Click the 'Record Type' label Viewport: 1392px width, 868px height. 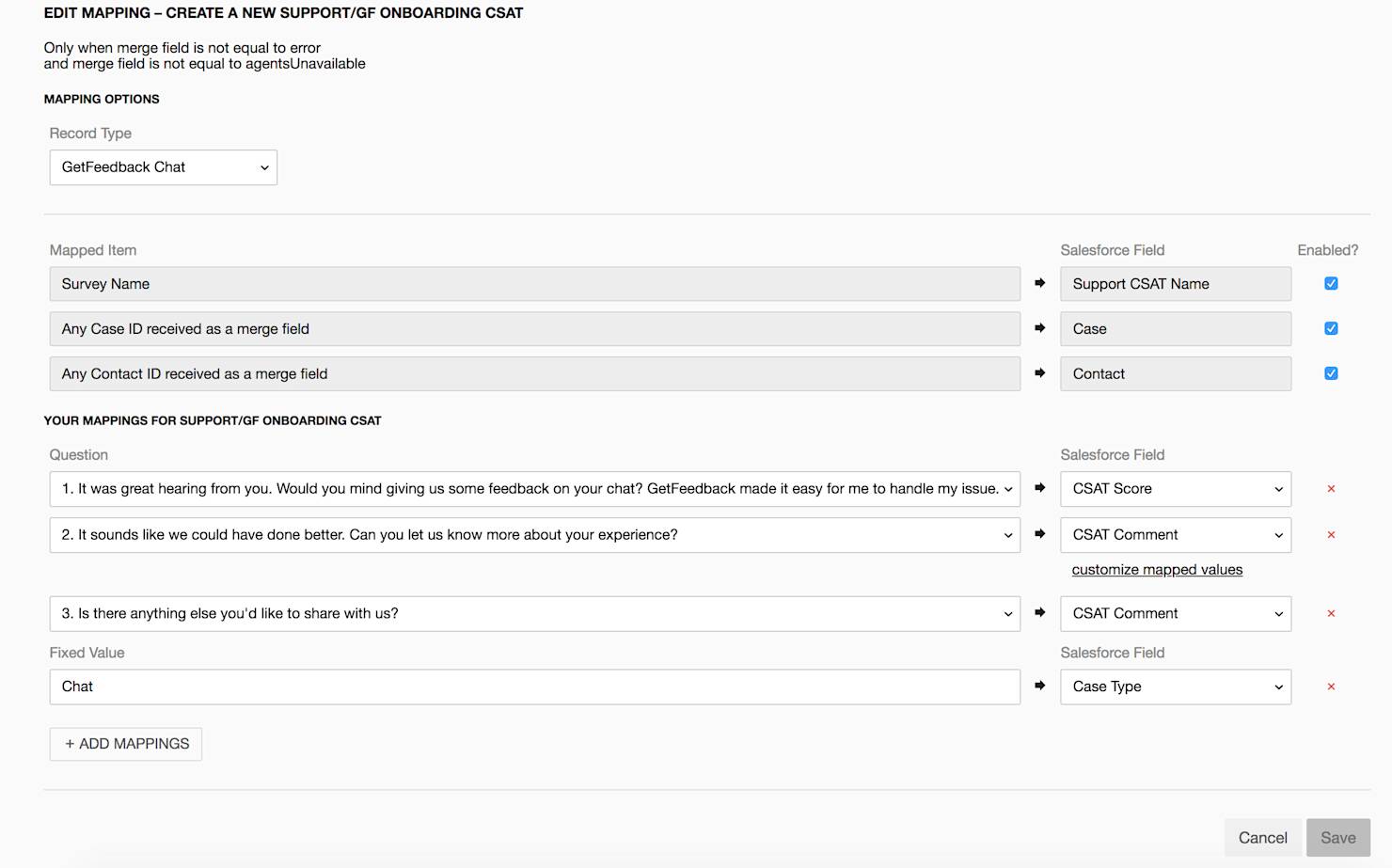[x=90, y=134]
